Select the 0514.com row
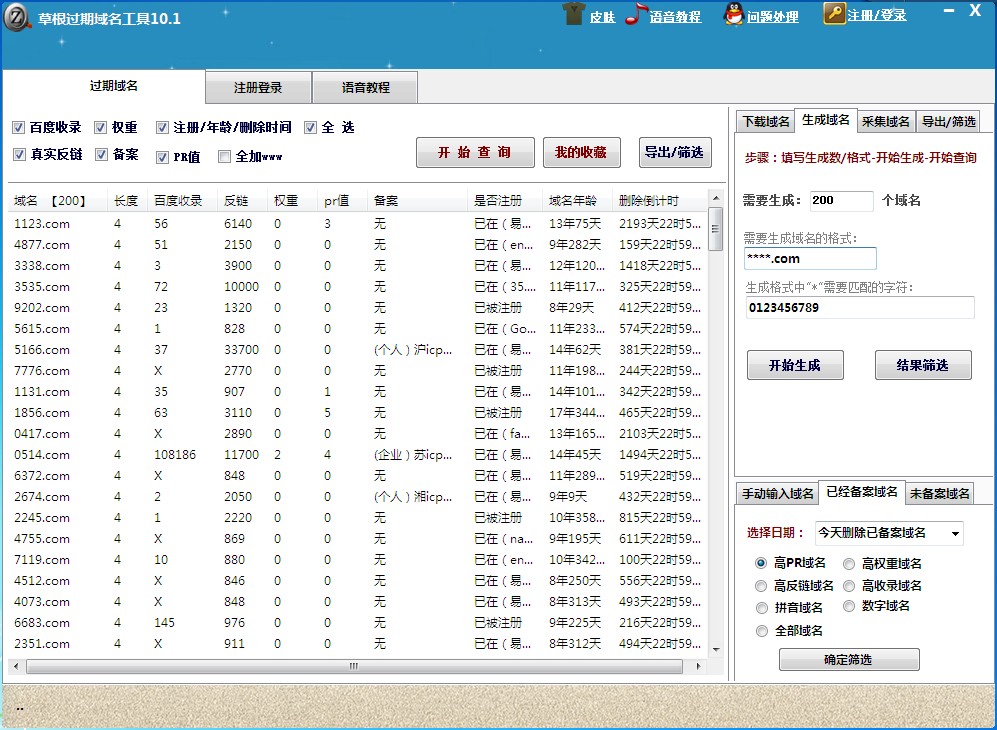The height and width of the screenshot is (730, 997). (x=357, y=455)
